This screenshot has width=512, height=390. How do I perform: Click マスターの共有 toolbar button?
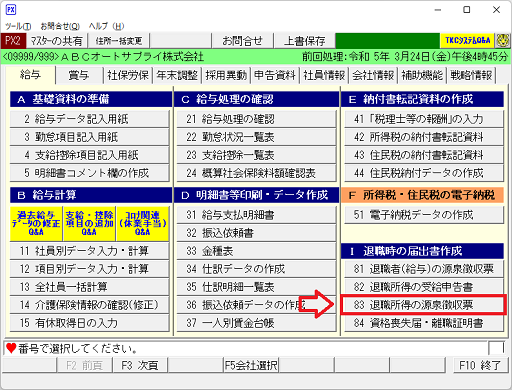56,41
